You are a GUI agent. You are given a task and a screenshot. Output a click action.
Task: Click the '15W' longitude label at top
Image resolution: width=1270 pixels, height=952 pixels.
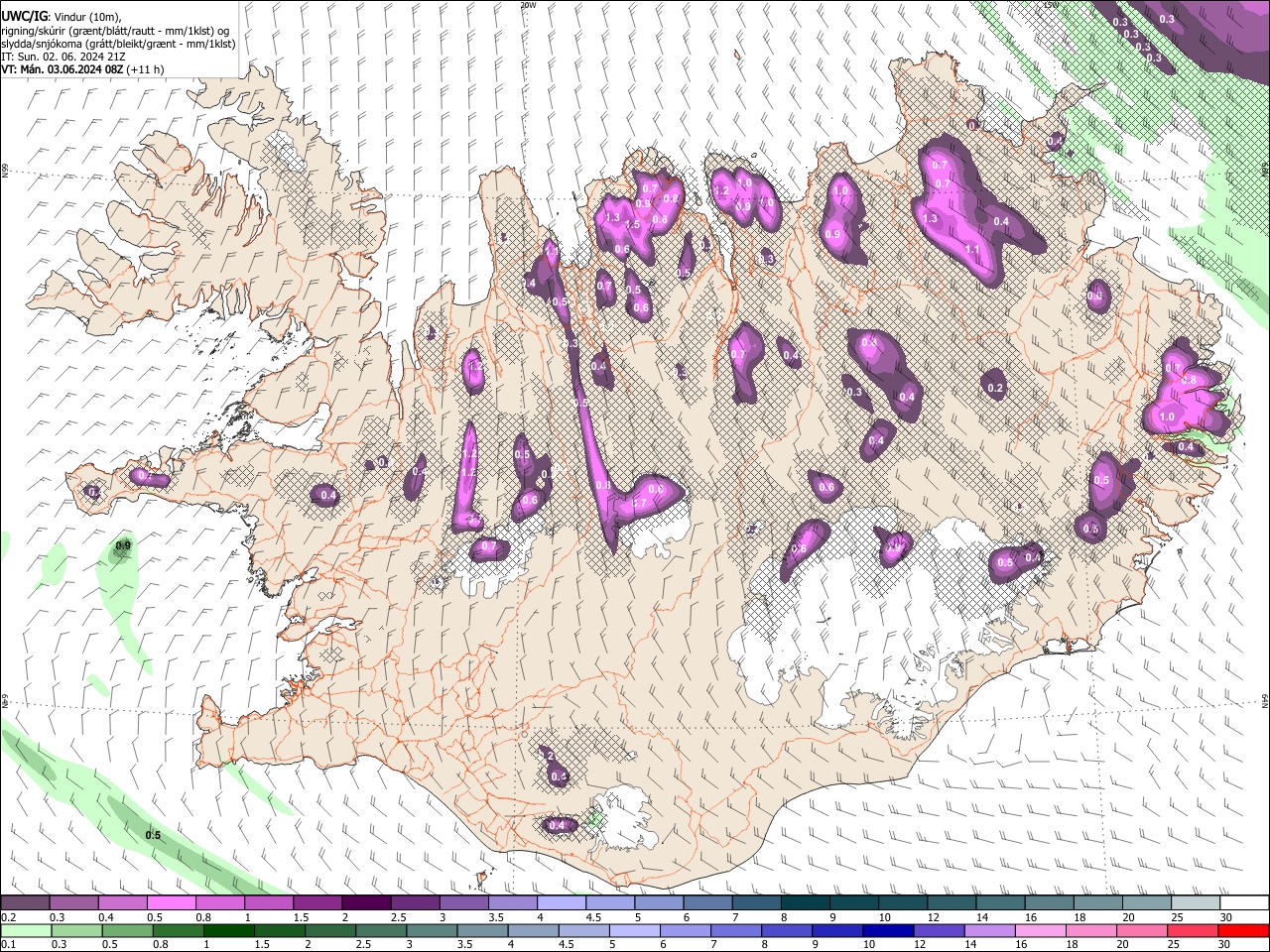point(1051,5)
